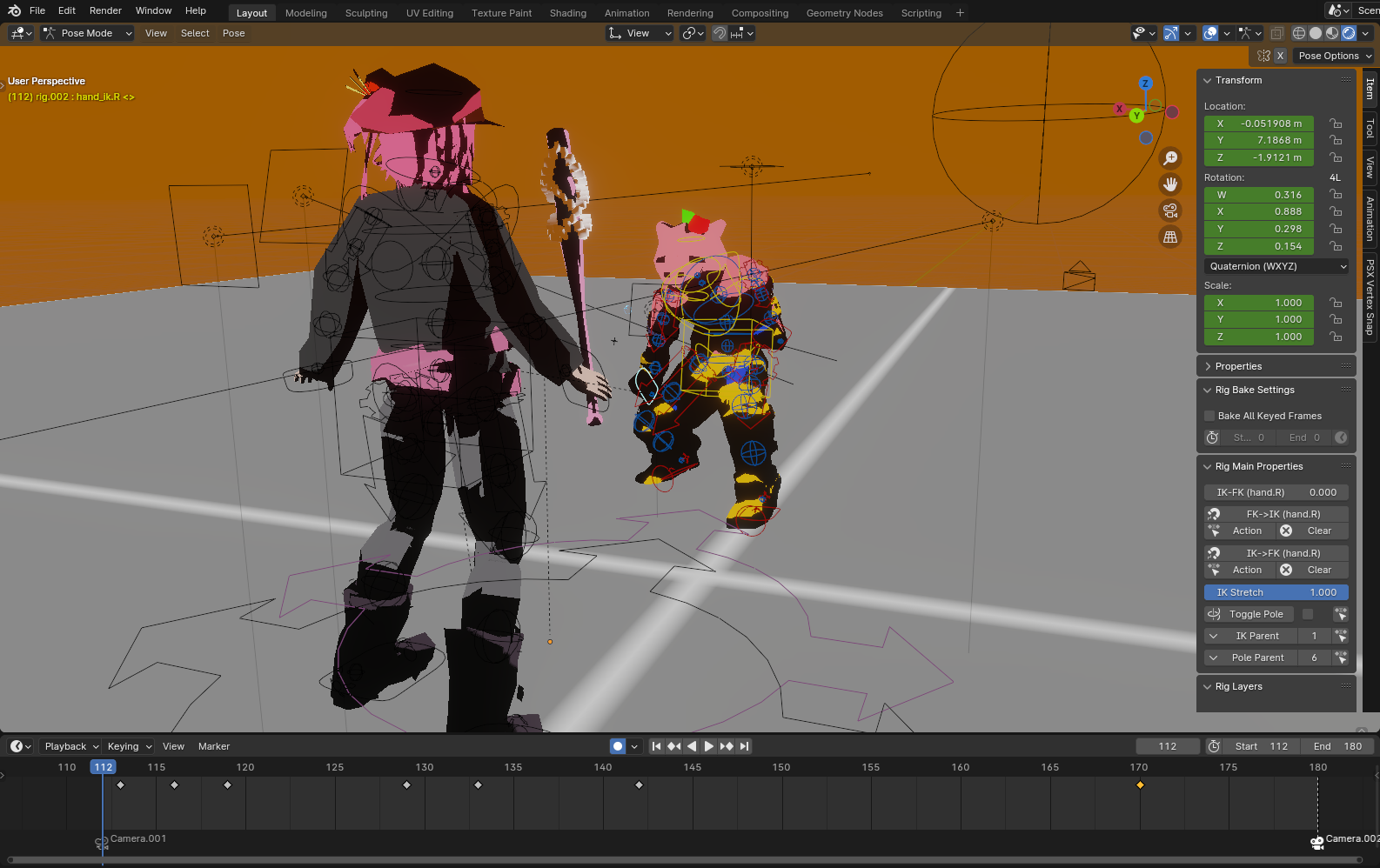Click the zoom magnifier viewport gizmo
The image size is (1380, 868).
[1170, 158]
